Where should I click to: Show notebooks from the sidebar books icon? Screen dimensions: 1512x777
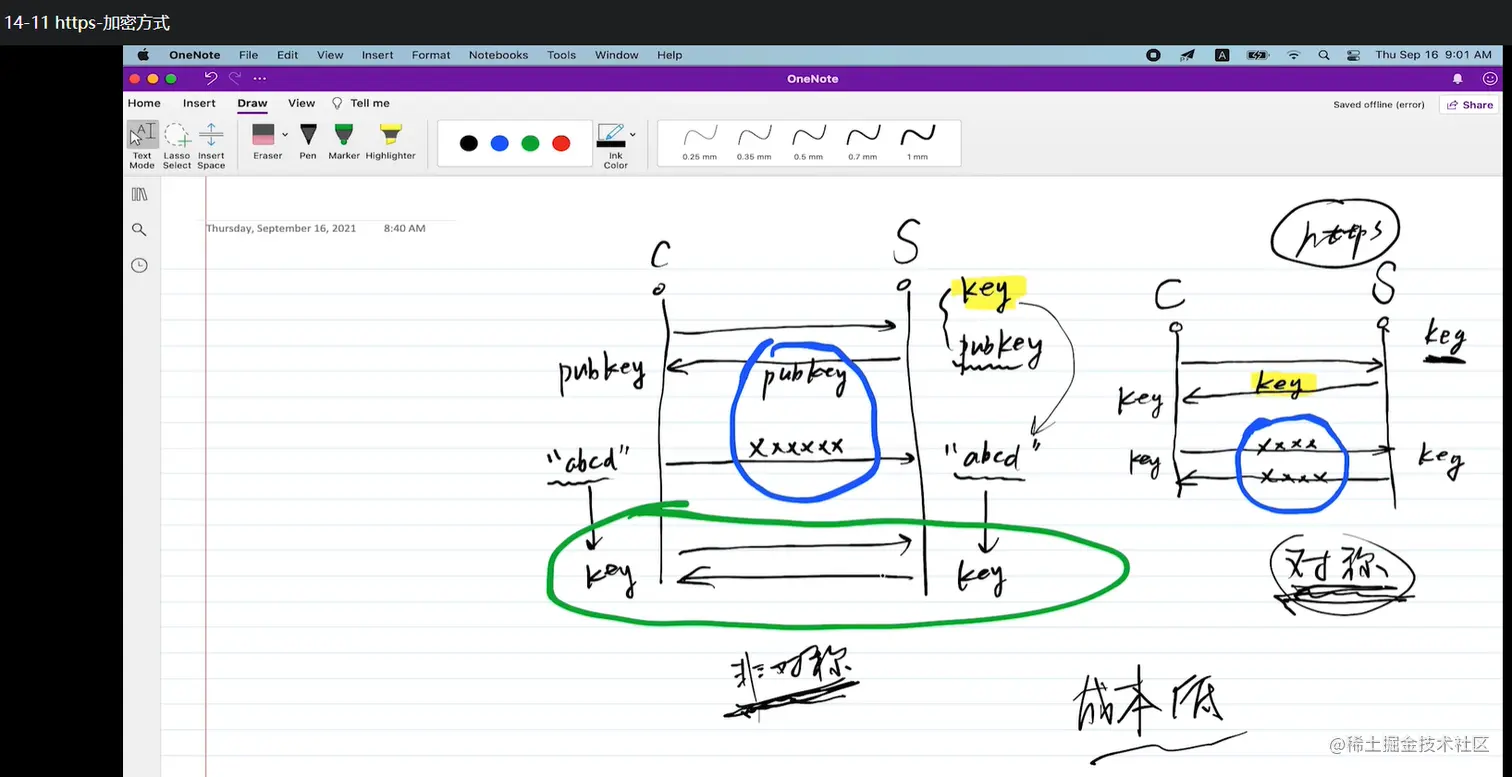click(x=139, y=194)
